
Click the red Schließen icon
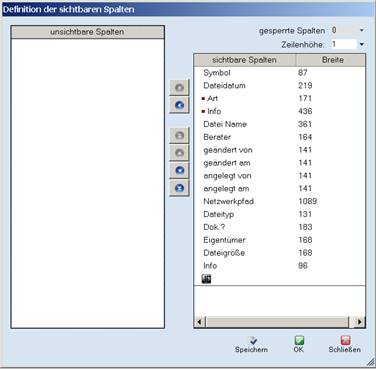(x=345, y=340)
